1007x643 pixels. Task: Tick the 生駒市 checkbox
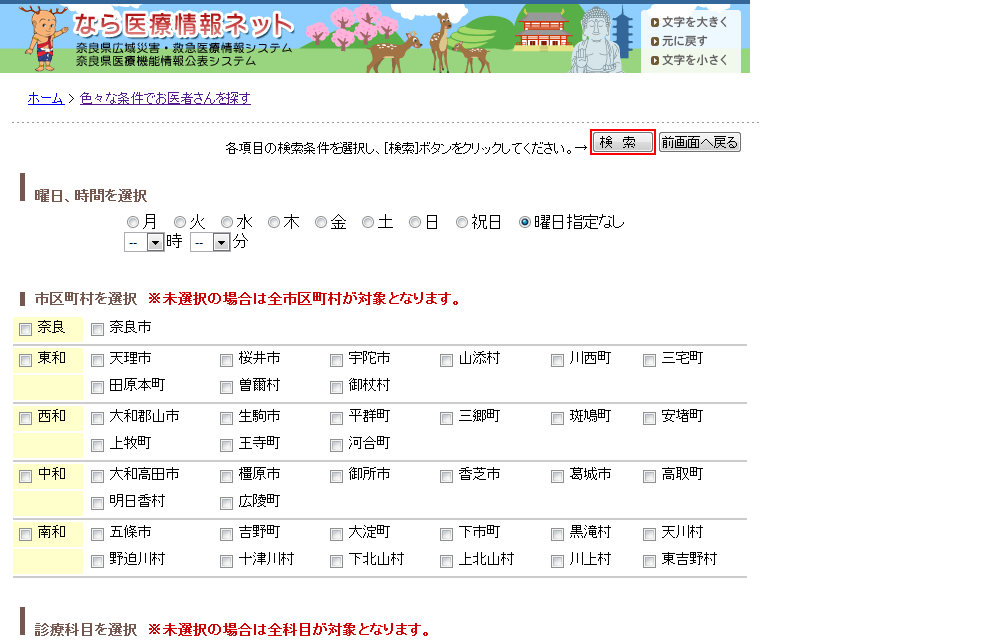pos(227,419)
